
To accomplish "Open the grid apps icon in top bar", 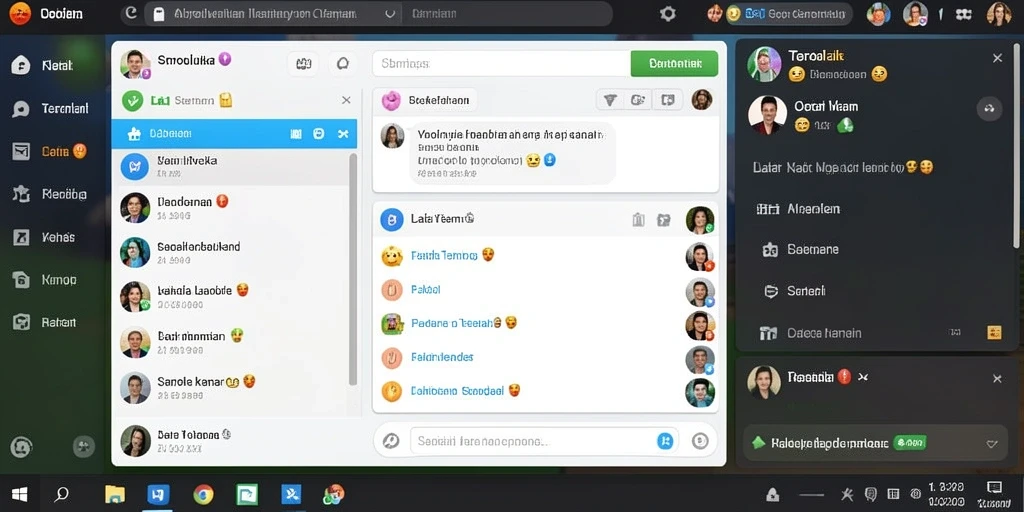I will (963, 14).
